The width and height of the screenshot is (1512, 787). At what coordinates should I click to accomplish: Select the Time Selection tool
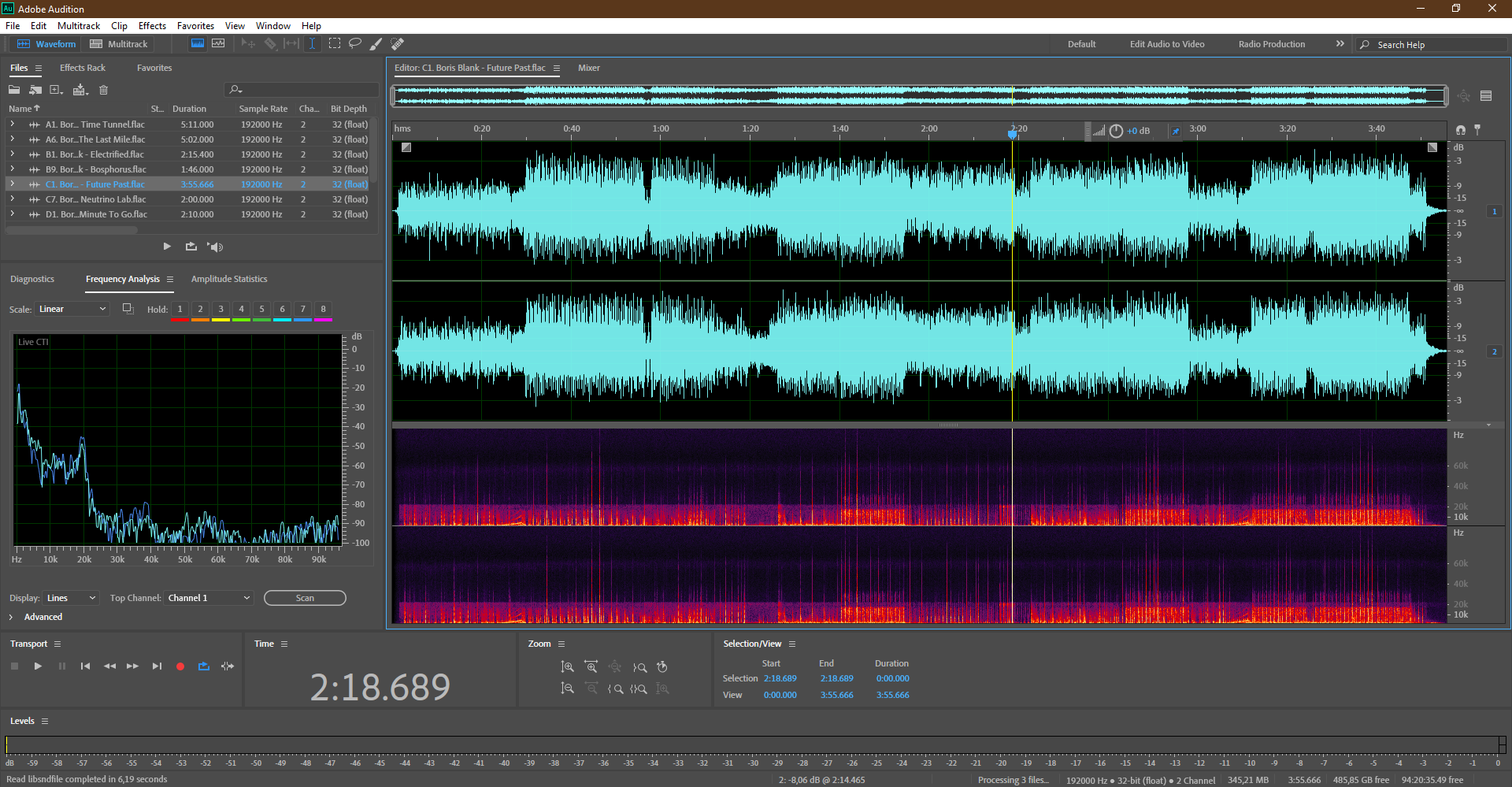coord(312,44)
